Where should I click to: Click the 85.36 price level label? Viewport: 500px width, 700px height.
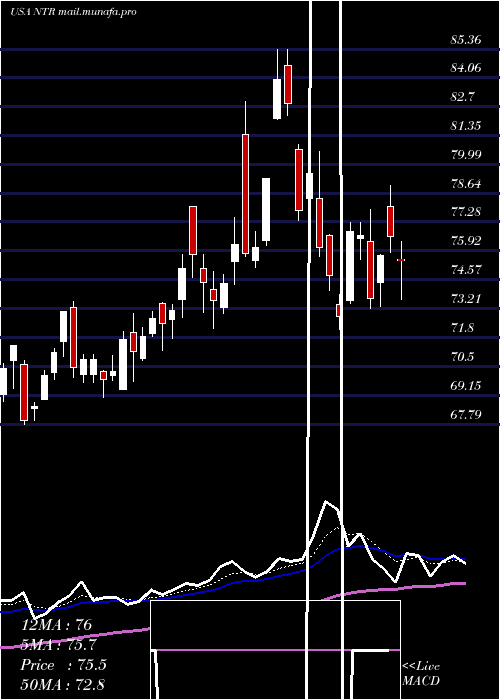[466, 40]
